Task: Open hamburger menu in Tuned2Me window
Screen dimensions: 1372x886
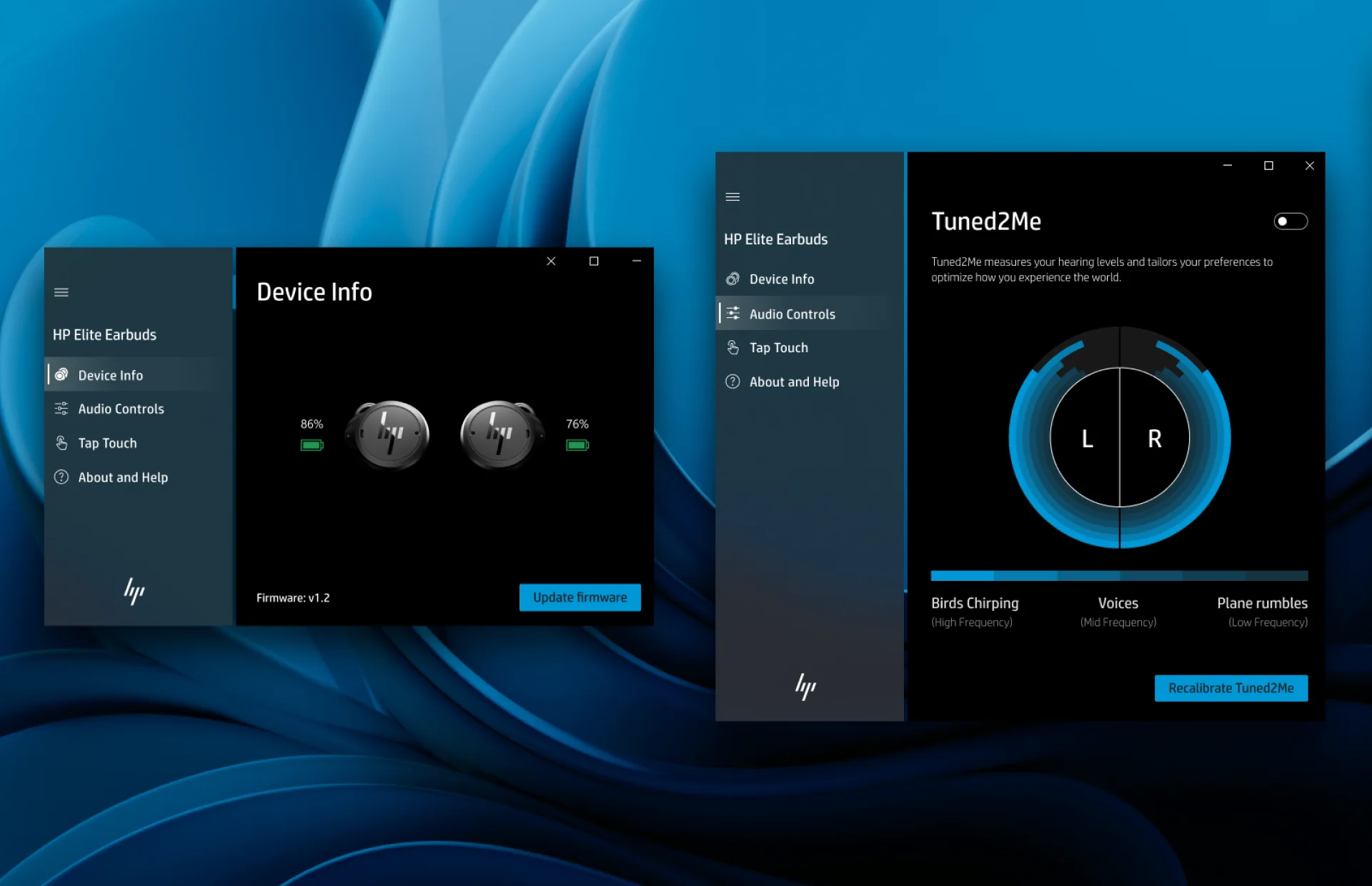Action: 732,196
